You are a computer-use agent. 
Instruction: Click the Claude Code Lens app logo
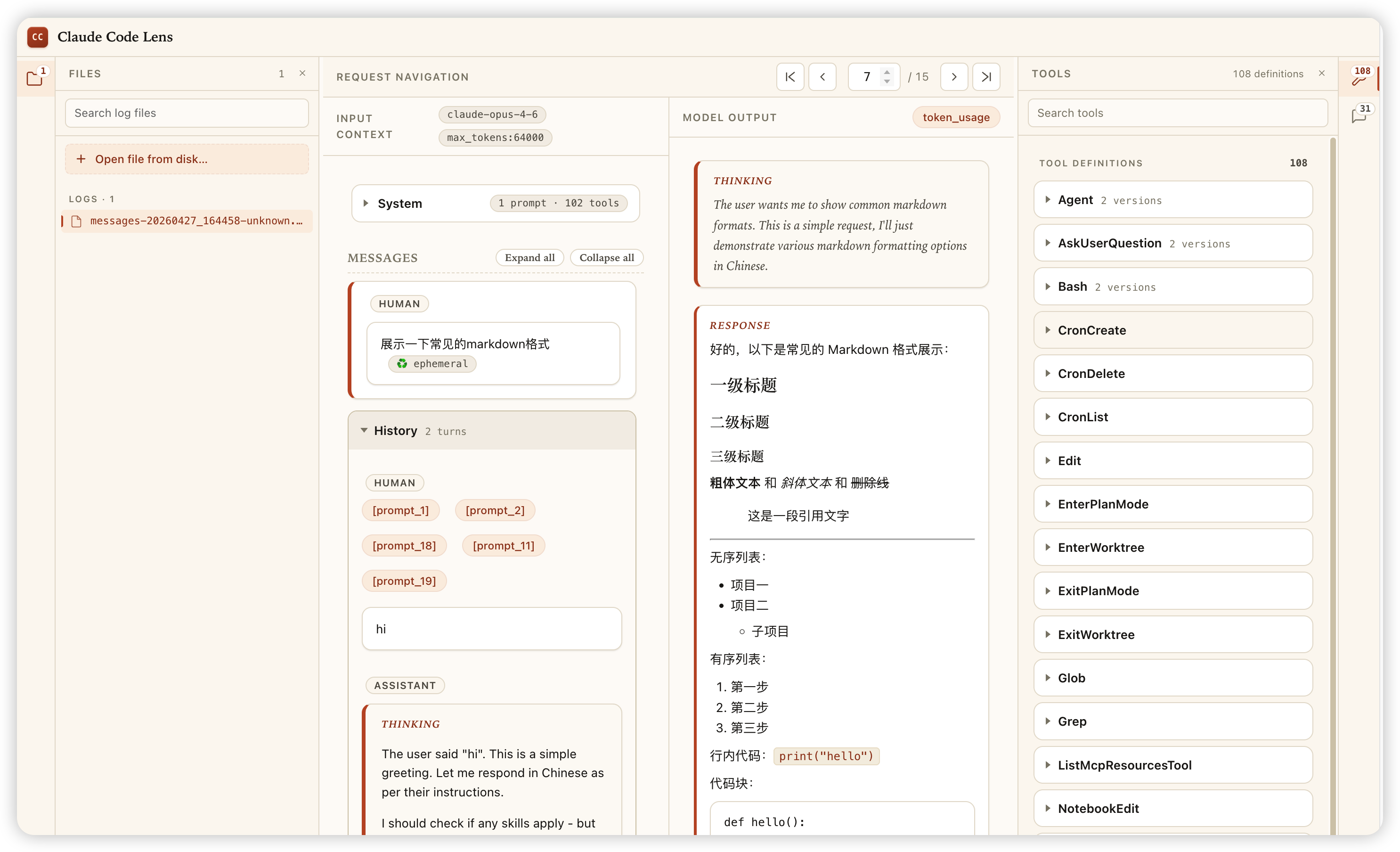38,37
